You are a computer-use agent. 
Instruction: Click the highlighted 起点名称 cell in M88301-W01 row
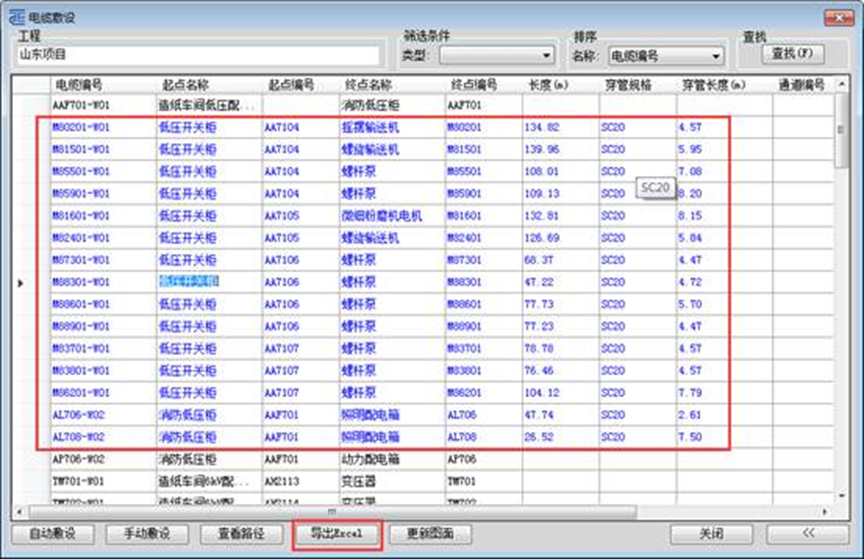coord(189,282)
